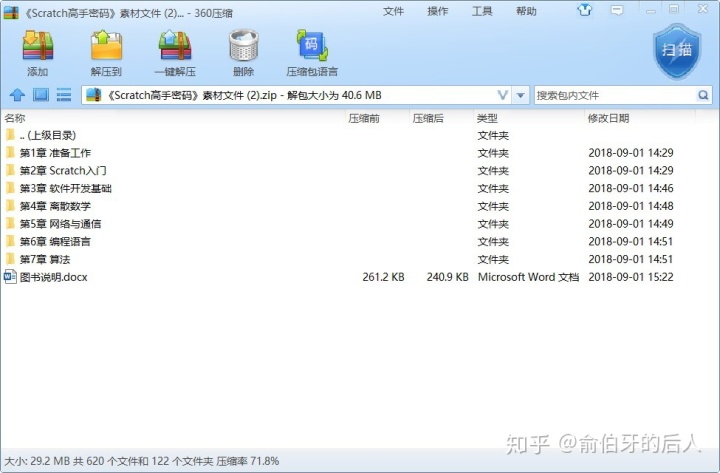
Task: Click the date 2018-09-01 14:46
Action: [x=631, y=188]
